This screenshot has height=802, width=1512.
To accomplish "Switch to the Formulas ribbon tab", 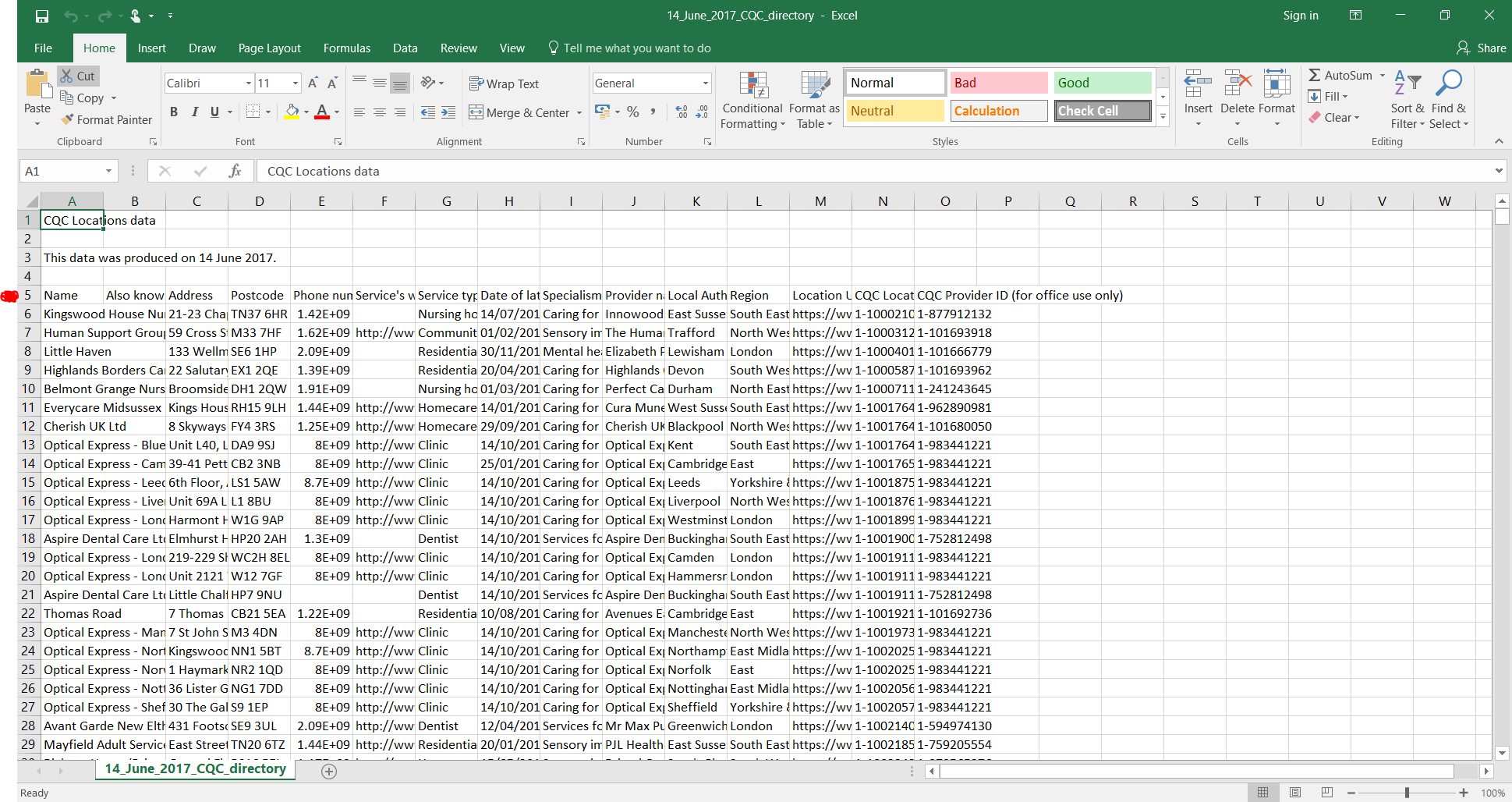I will 346,48.
